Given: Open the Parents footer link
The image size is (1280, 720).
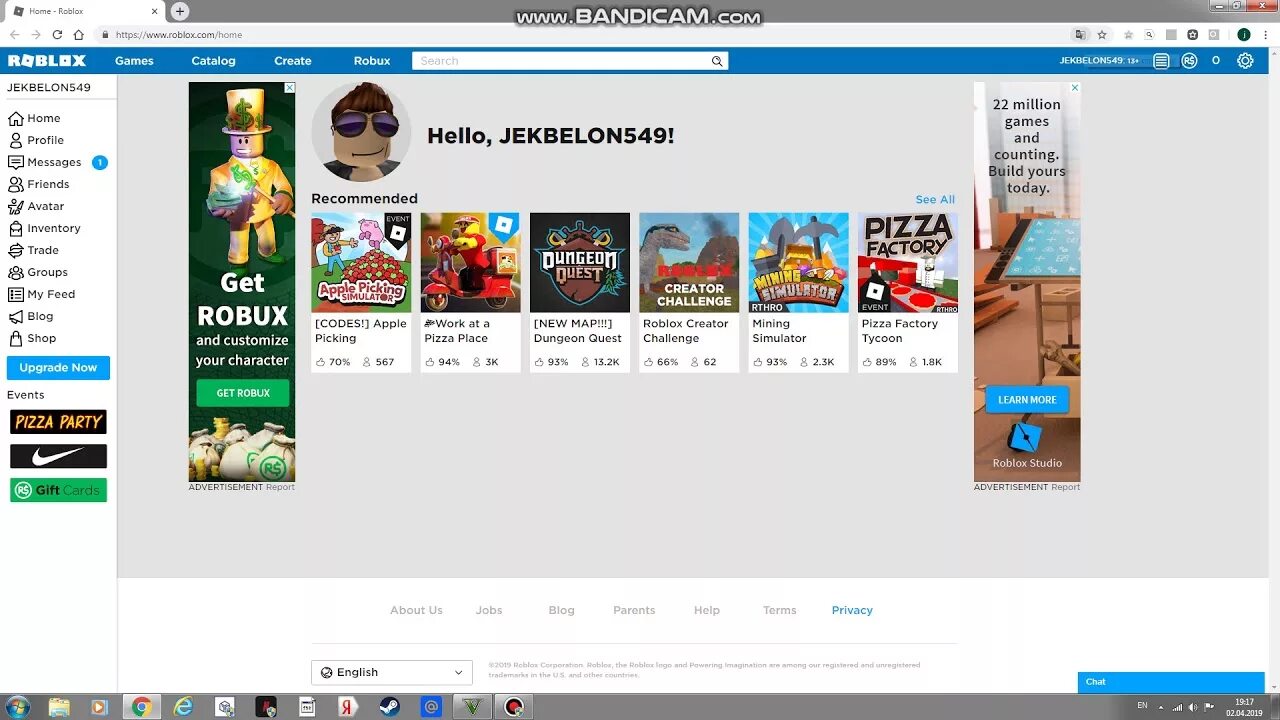Looking at the screenshot, I should coord(634,610).
